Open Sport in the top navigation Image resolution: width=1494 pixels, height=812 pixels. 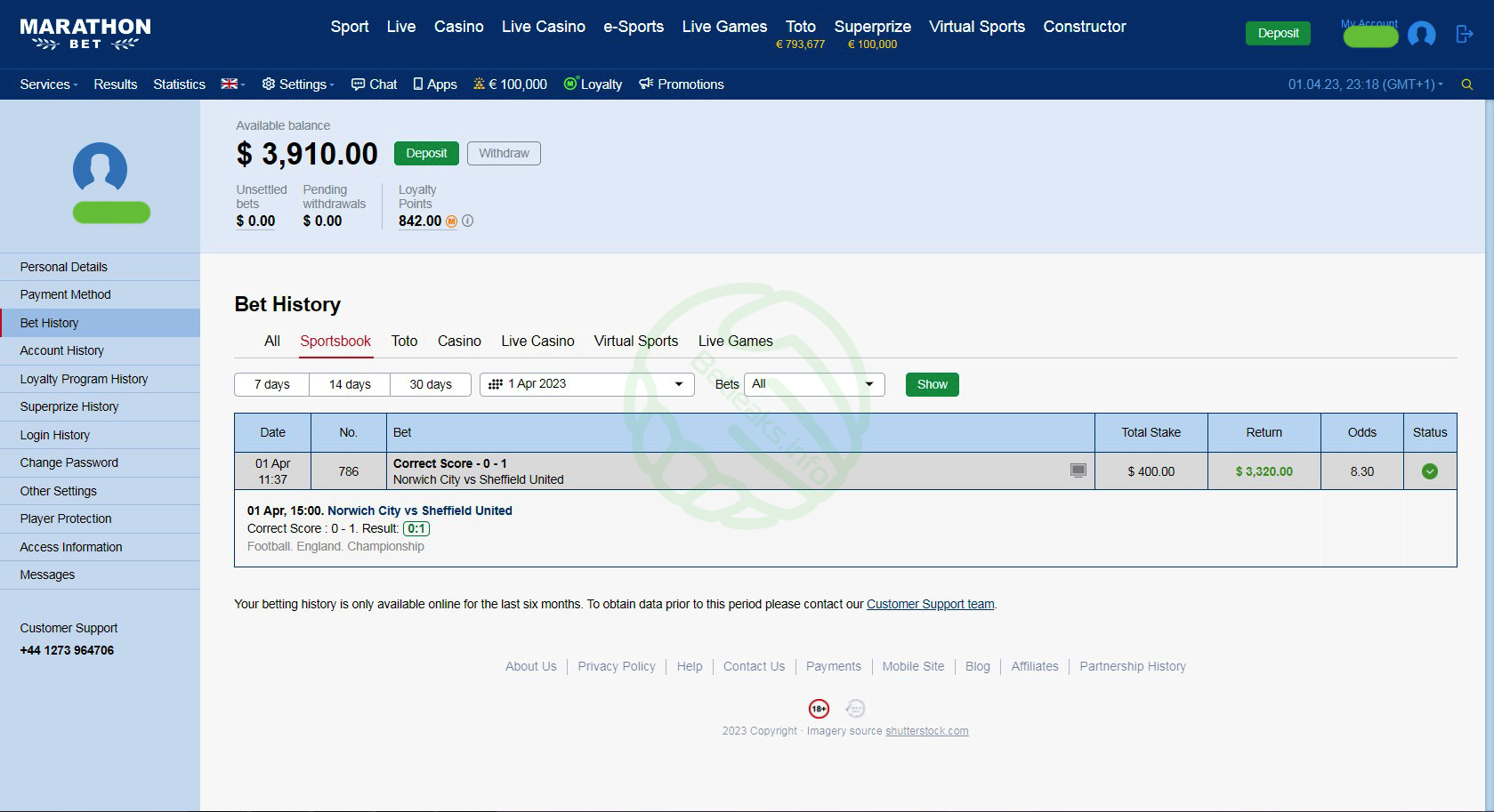[x=350, y=27]
